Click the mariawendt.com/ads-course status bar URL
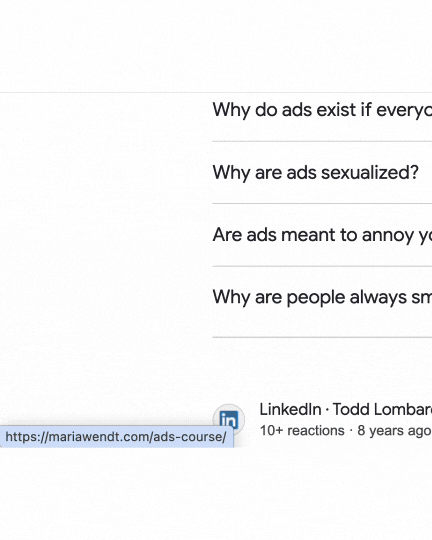Viewport: 432px width, 540px height. (x=116, y=437)
